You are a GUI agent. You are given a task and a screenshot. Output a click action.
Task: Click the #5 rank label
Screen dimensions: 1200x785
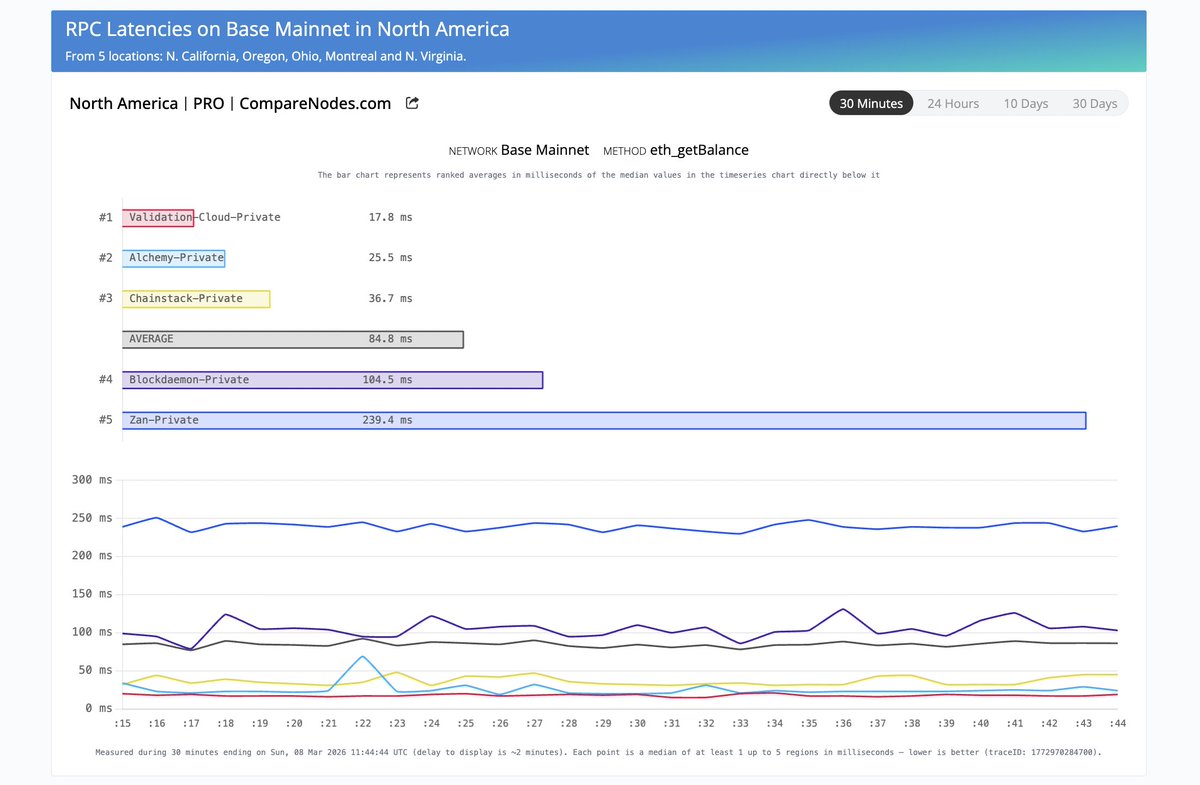click(105, 420)
